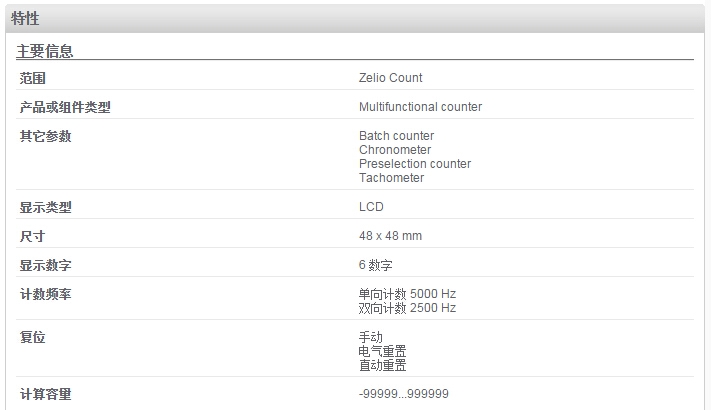Screen dimensions: 711x410
Task: Select the 6 数字 display digits value
Action: tap(375, 265)
